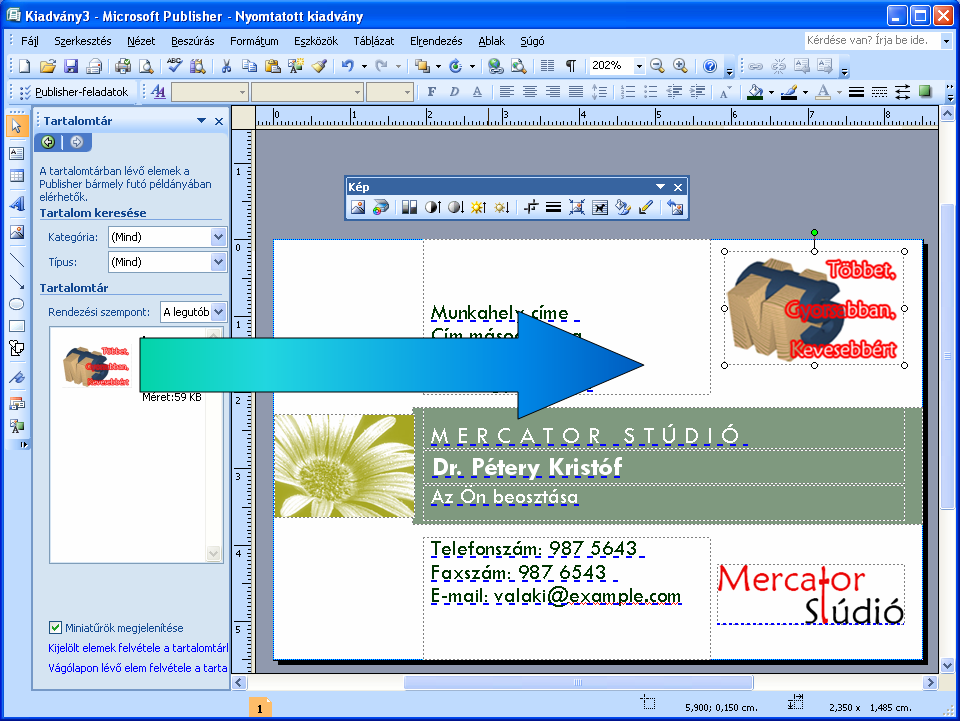Viewport: 960px width, 721px height.
Task: Select the Line drawing tool
Action: click(17, 260)
